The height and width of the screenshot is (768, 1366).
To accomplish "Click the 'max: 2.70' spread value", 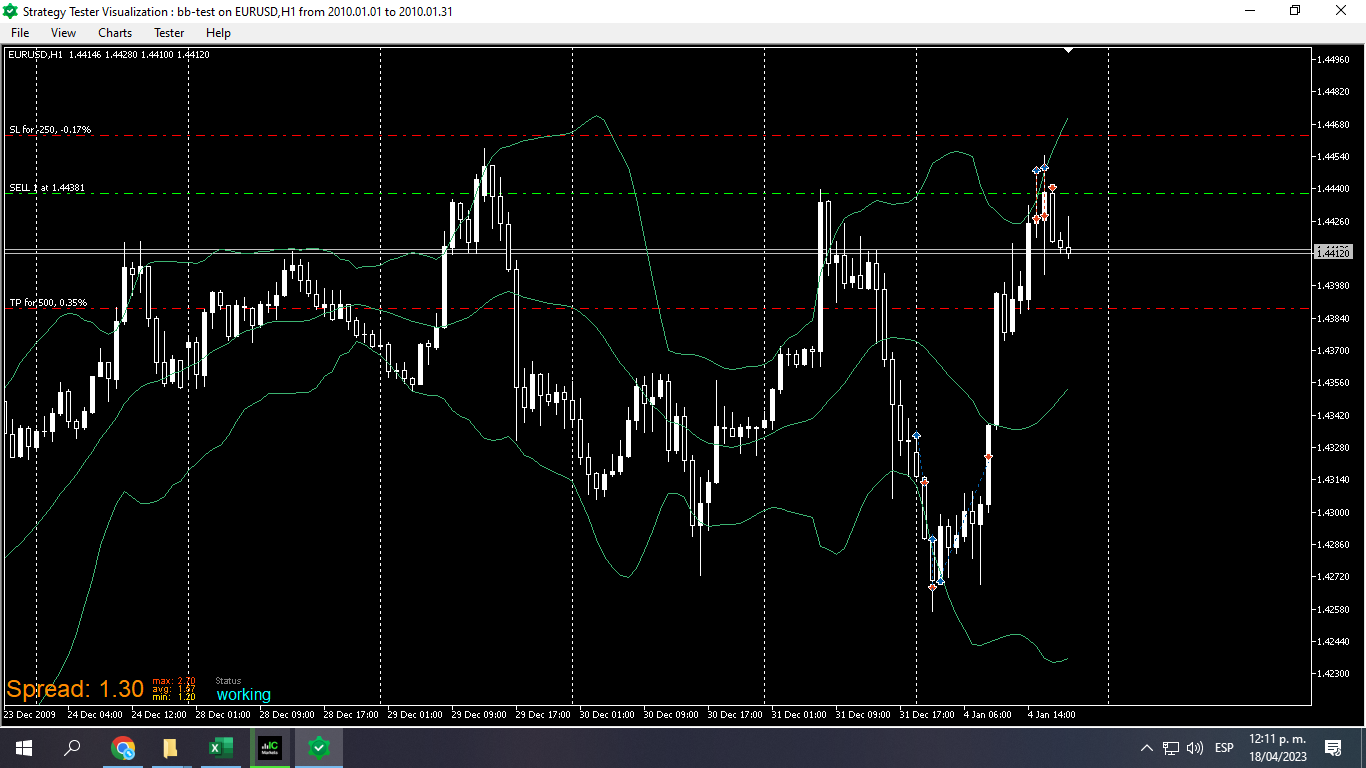I will click(174, 681).
